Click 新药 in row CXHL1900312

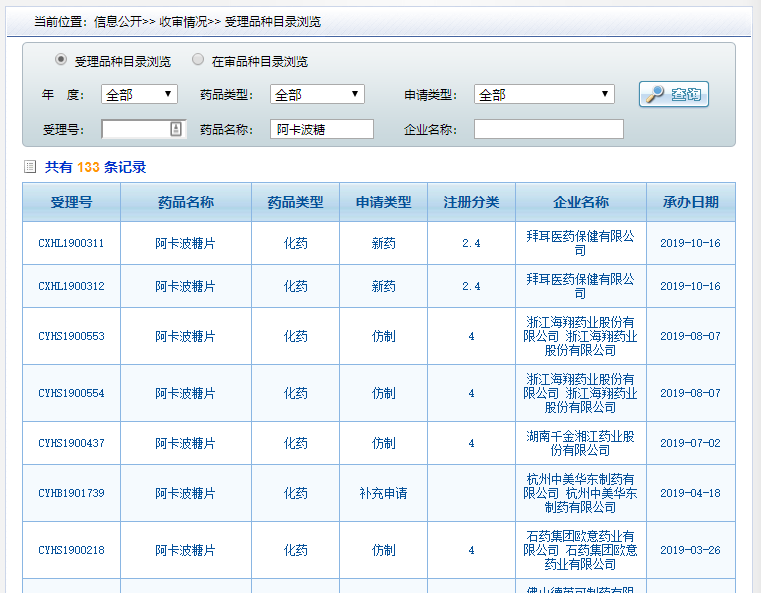coord(383,286)
